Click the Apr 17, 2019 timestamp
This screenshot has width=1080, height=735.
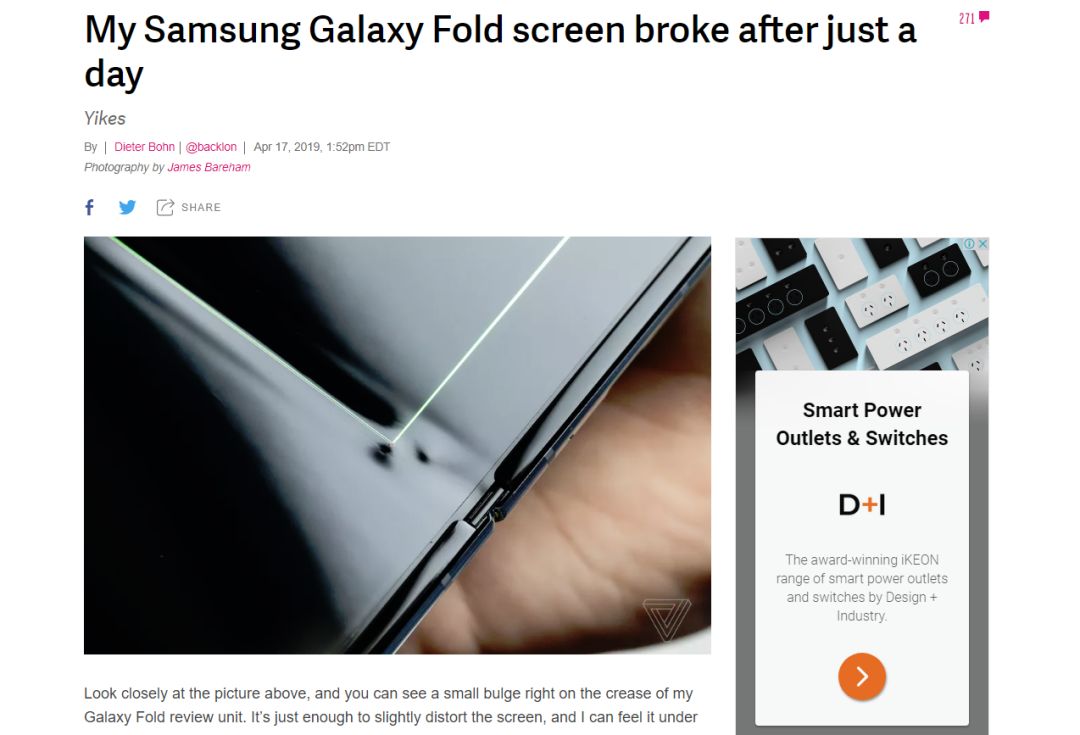coord(322,147)
